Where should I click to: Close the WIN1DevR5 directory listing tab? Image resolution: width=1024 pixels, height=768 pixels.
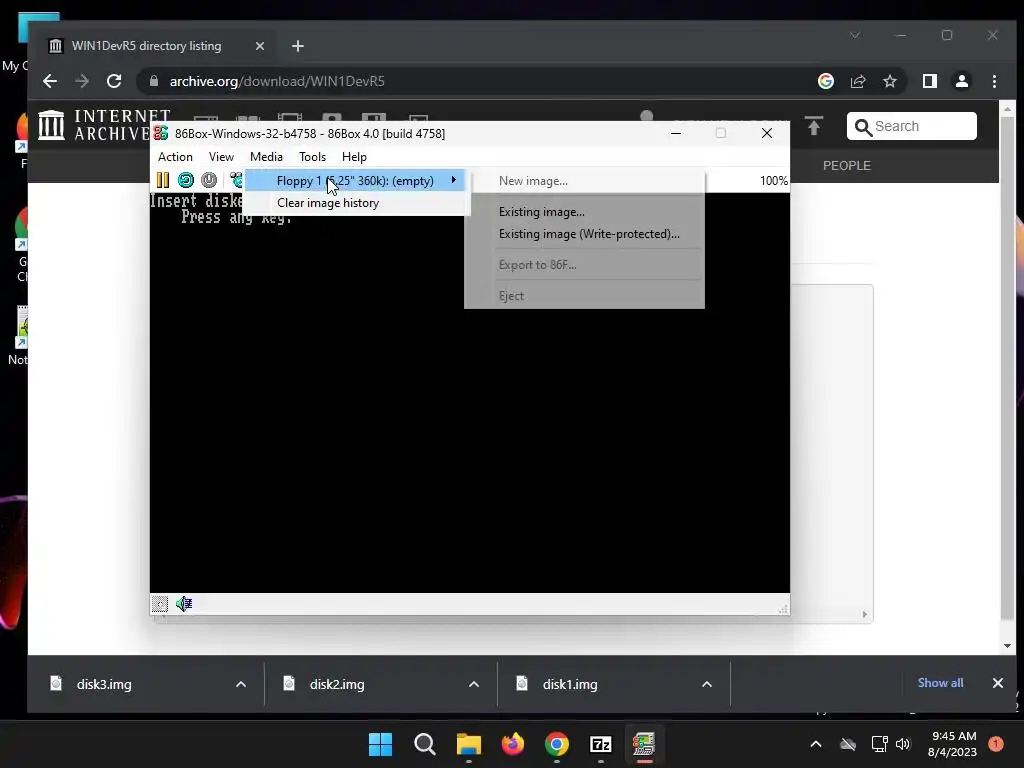click(x=259, y=46)
